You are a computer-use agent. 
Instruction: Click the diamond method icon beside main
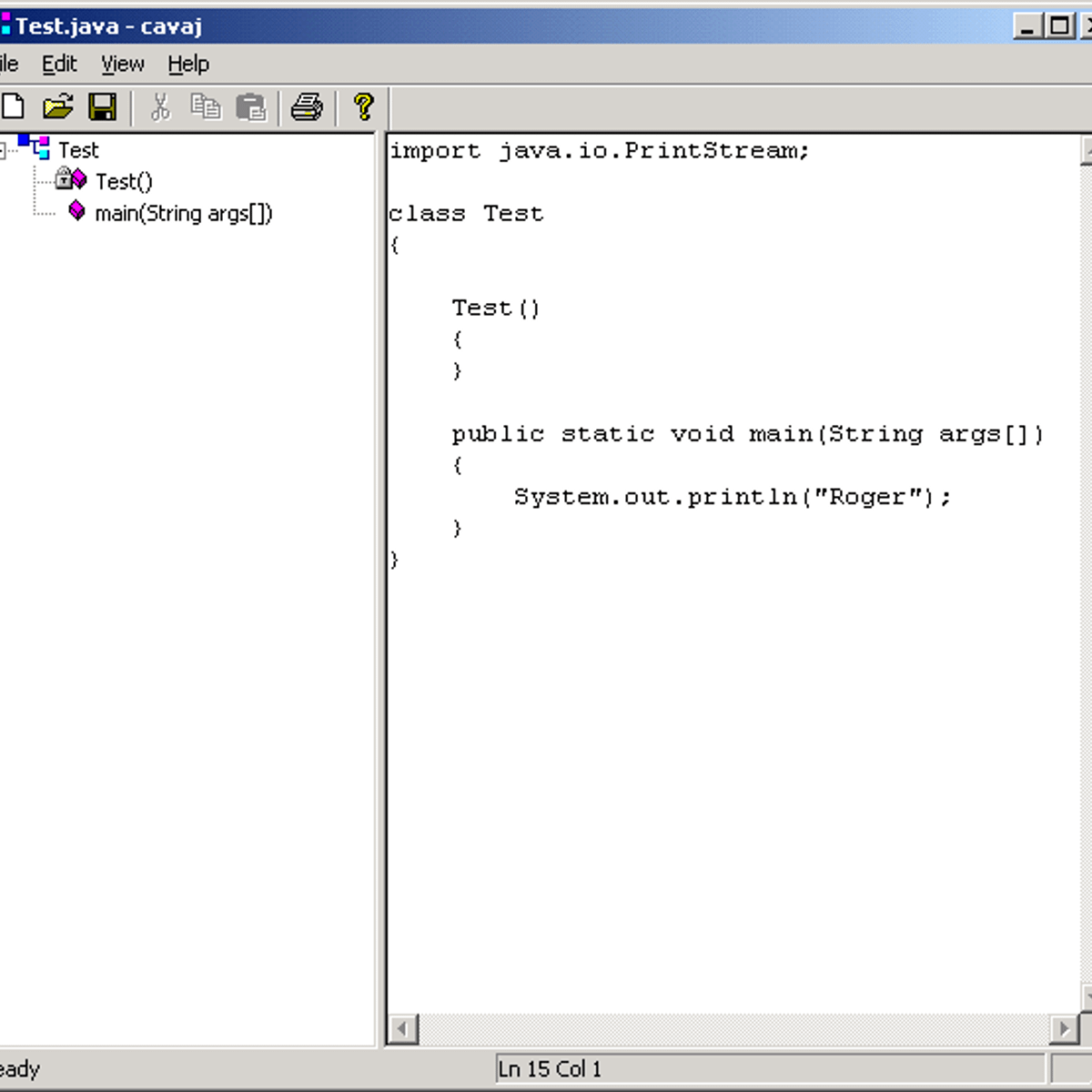point(78,211)
